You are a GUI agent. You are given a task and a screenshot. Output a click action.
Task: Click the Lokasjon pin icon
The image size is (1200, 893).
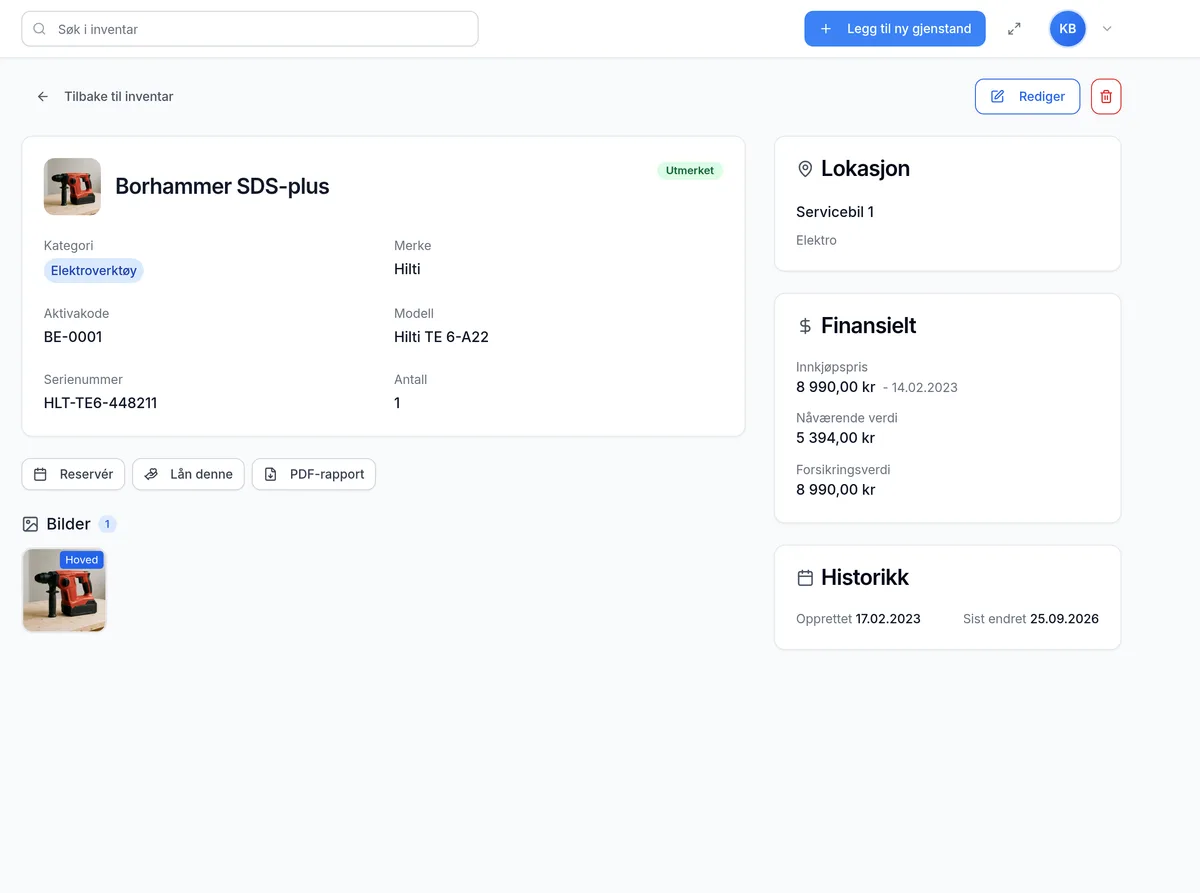805,169
